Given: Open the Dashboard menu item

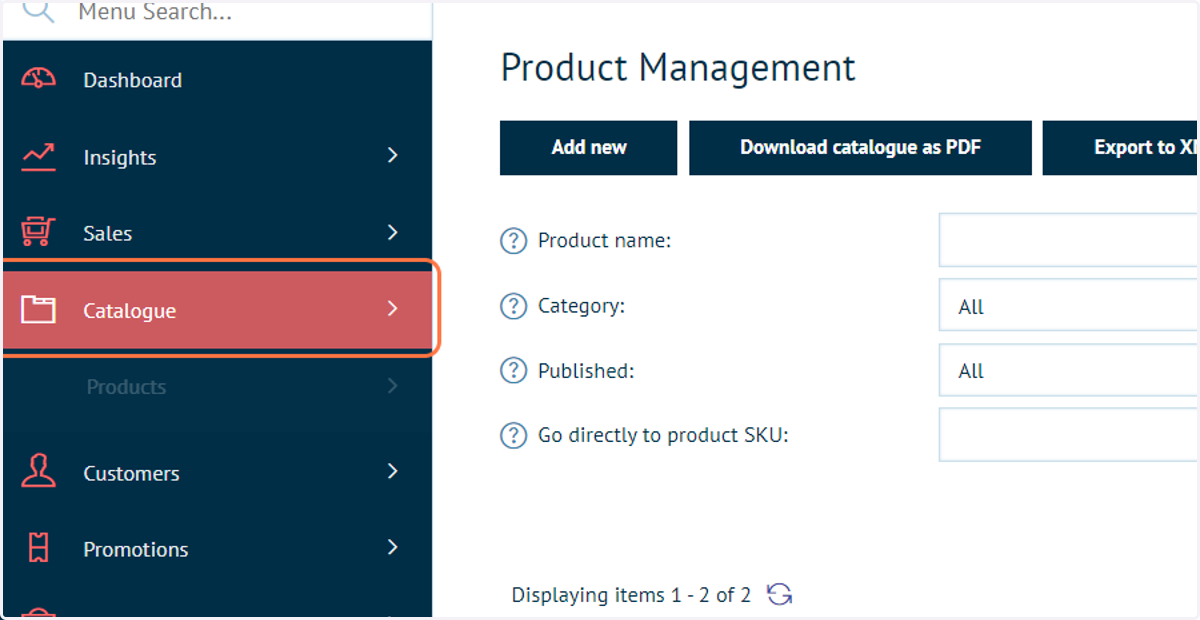Looking at the screenshot, I should [217, 80].
